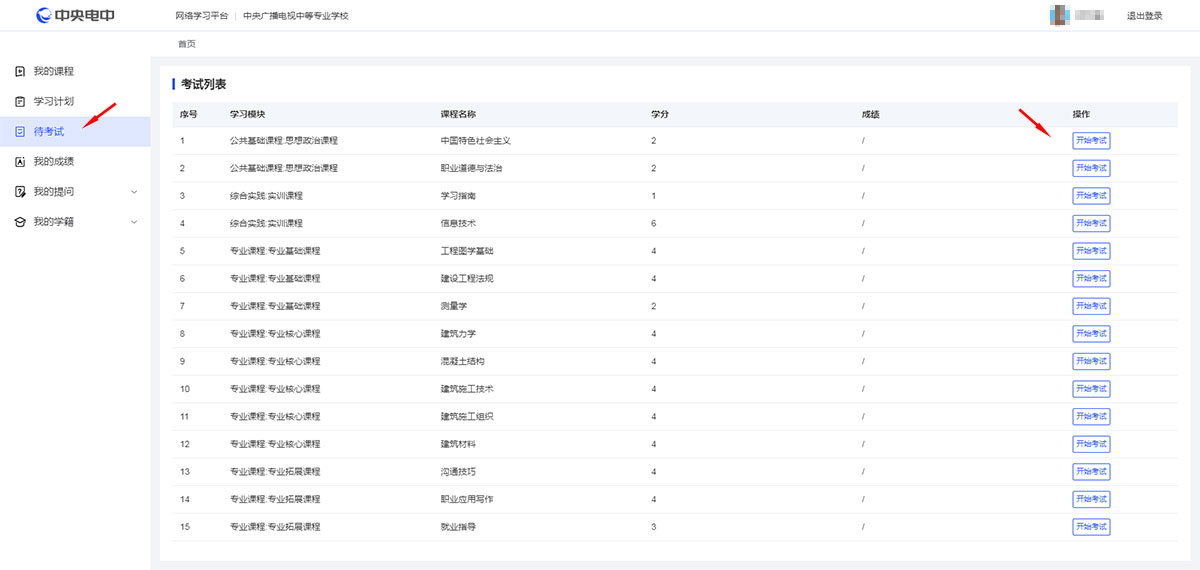The image size is (1200, 570).
Task: Start the 就业指导 exam
Action: [1091, 527]
